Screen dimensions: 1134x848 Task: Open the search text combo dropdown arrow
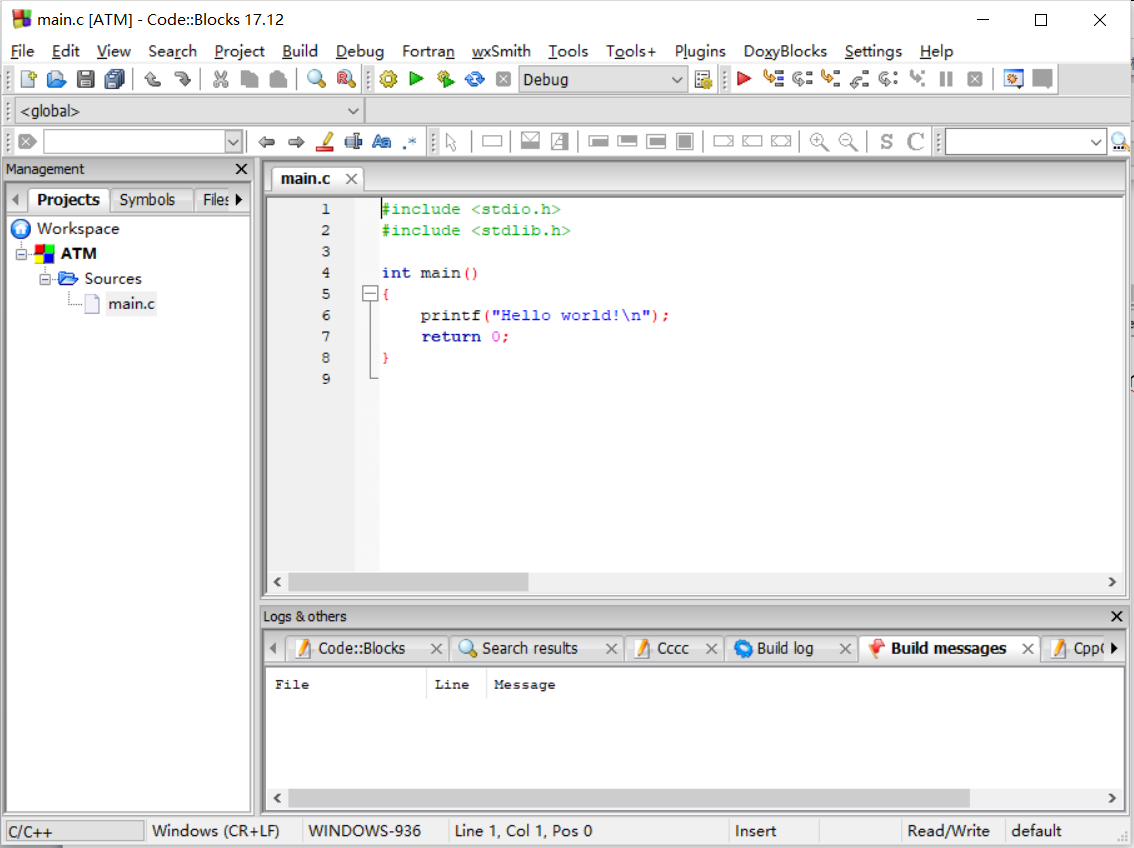click(x=233, y=142)
